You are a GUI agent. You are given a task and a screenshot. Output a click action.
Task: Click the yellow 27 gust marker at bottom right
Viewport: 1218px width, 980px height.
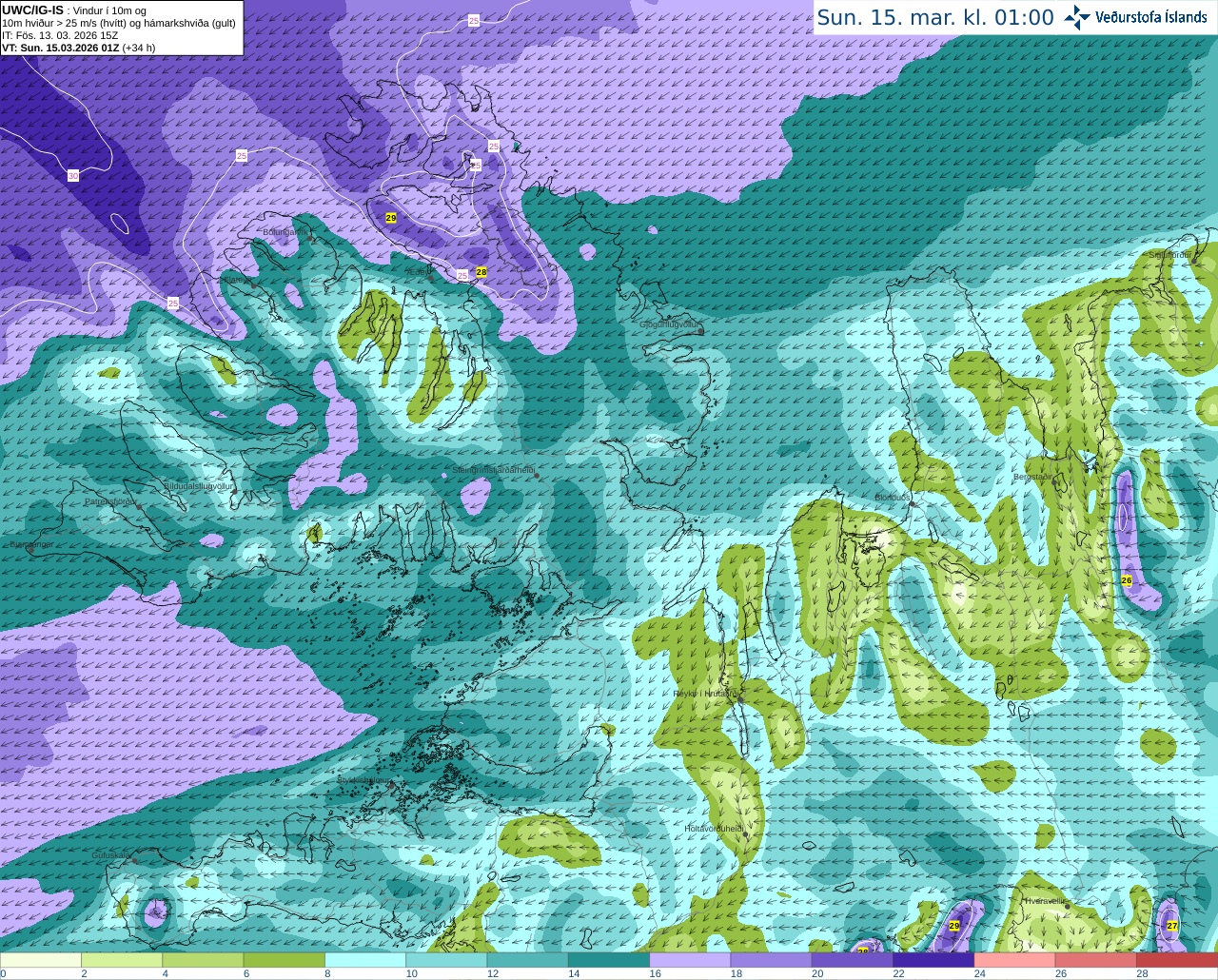tap(1172, 926)
